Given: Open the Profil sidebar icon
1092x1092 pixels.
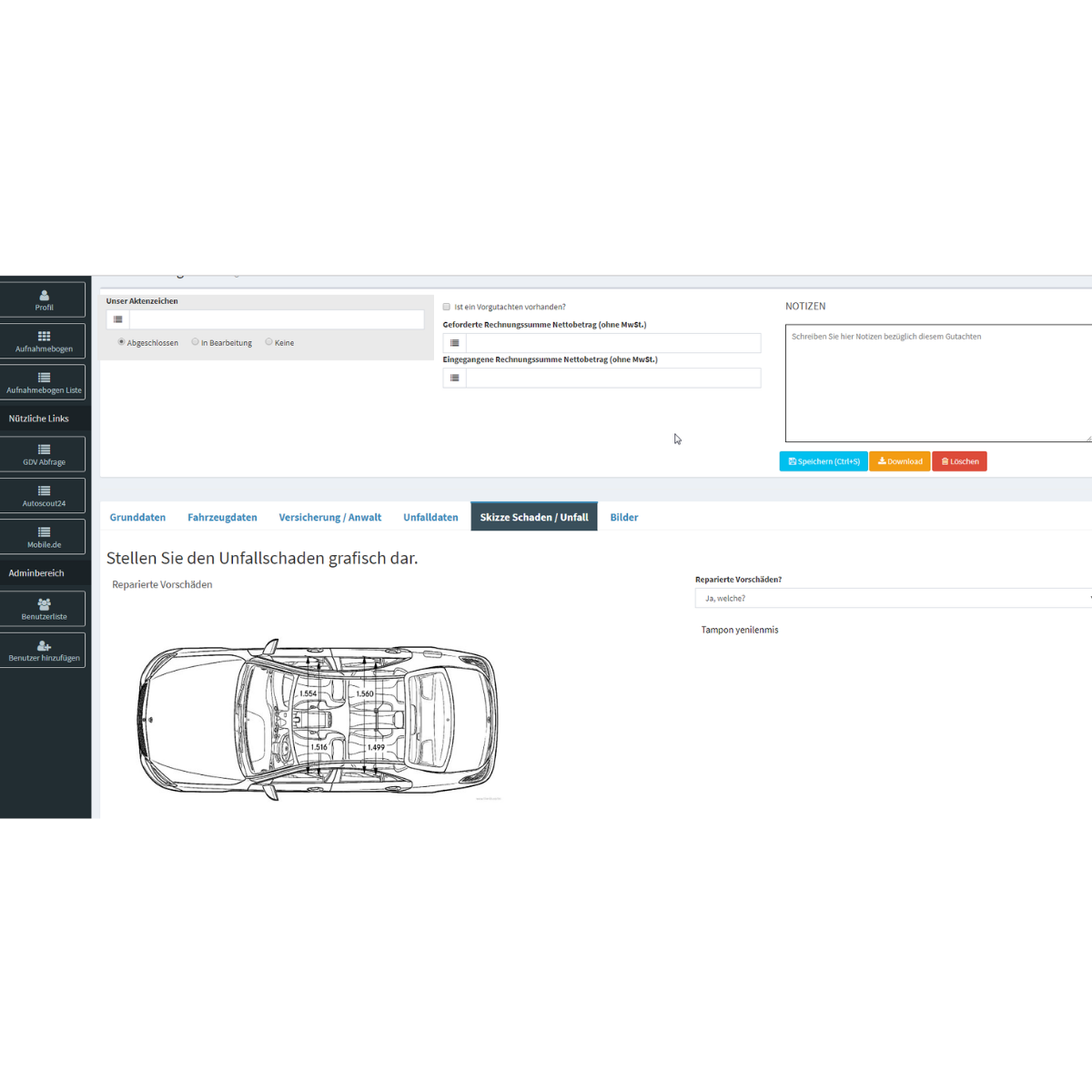Looking at the screenshot, I should (44, 296).
